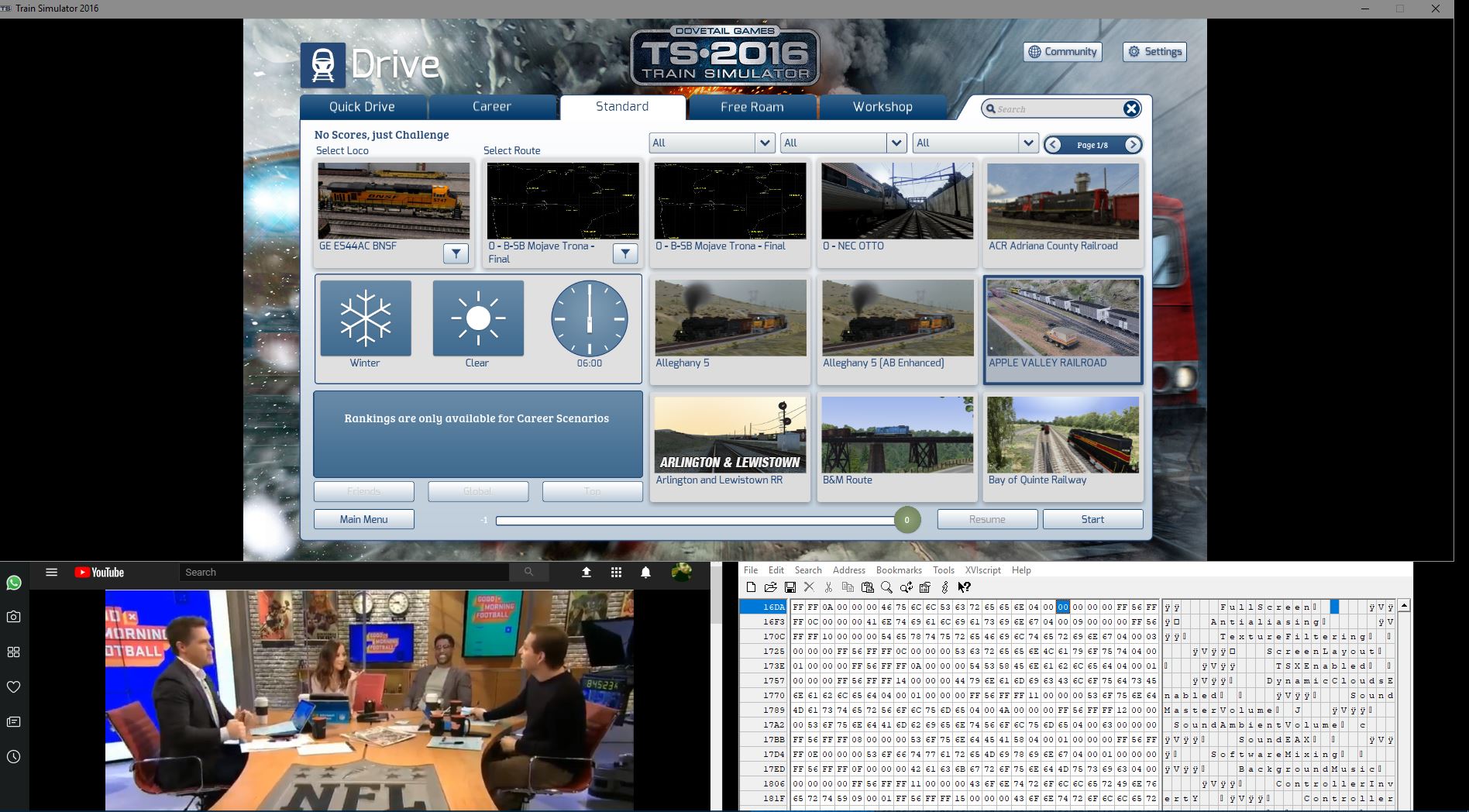Expand the first All filter dropdown

[765, 143]
